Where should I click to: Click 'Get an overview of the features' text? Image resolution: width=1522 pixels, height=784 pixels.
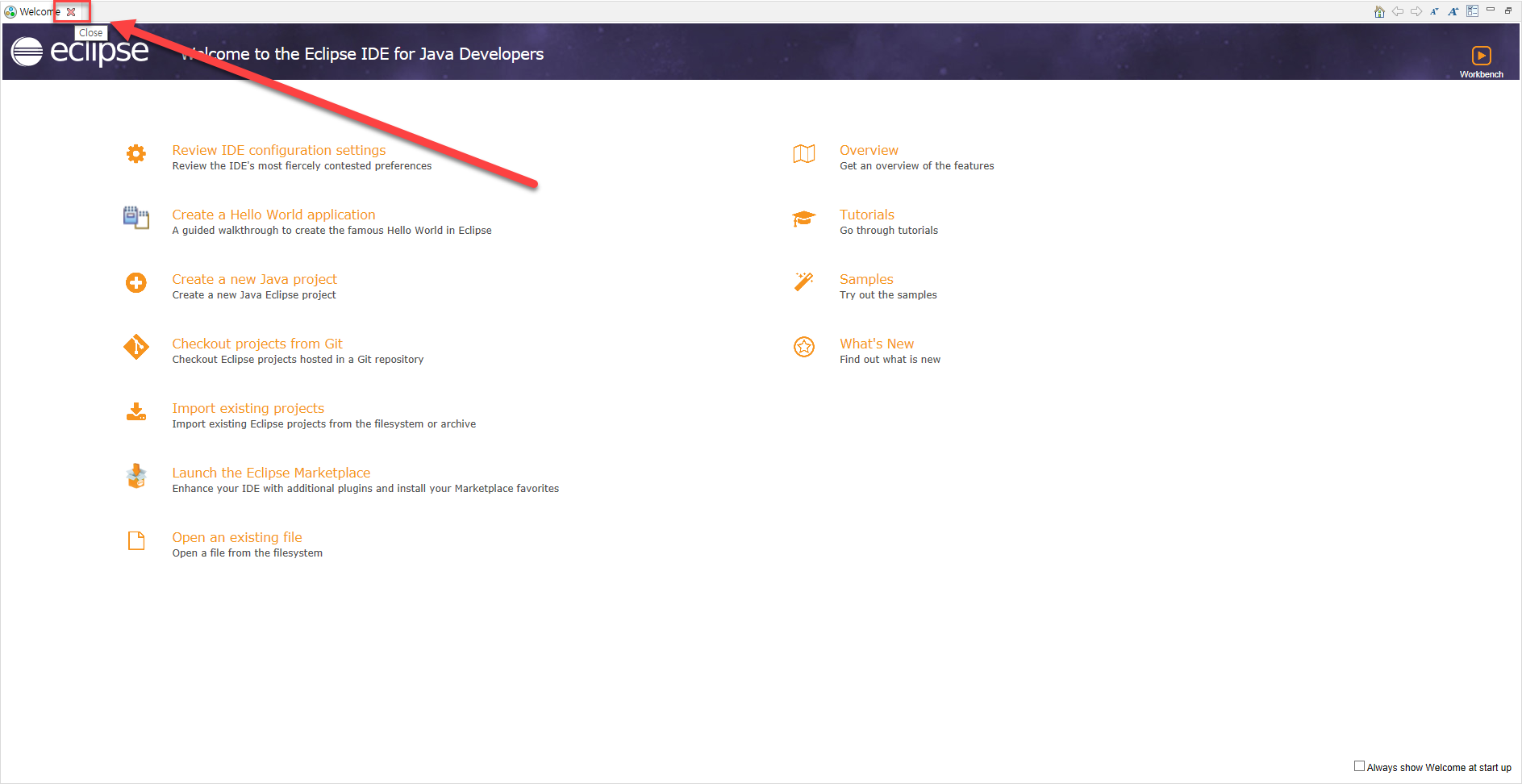tap(917, 166)
